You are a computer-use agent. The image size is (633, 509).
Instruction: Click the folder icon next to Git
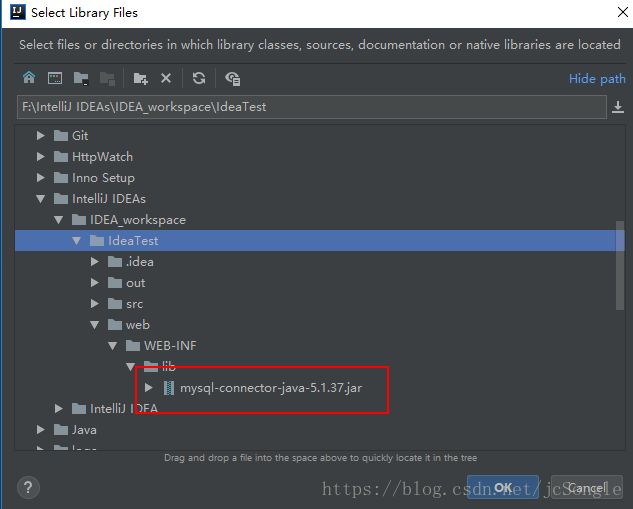(x=61, y=136)
